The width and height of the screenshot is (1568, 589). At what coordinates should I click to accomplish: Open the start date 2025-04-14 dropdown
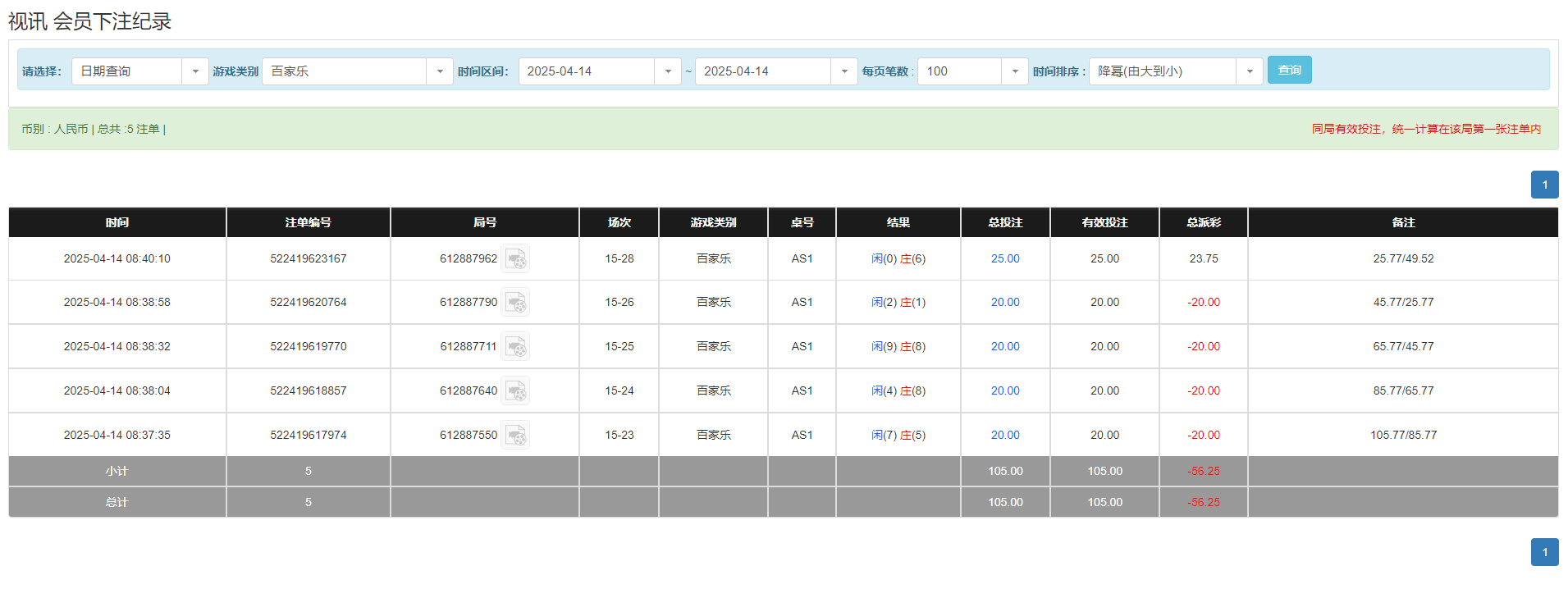coord(667,71)
